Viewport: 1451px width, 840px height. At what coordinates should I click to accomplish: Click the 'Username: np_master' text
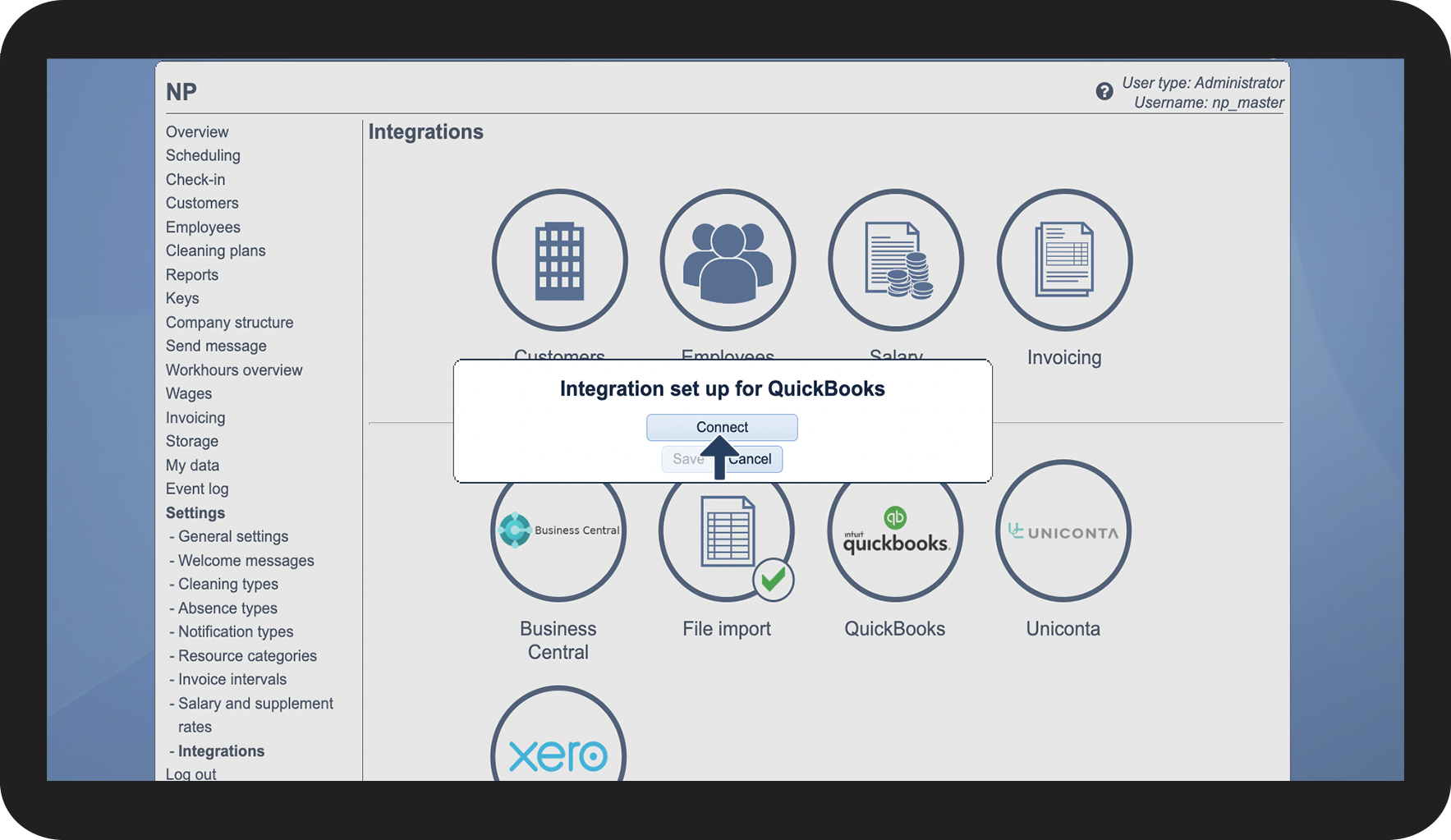pyautogui.click(x=1209, y=103)
